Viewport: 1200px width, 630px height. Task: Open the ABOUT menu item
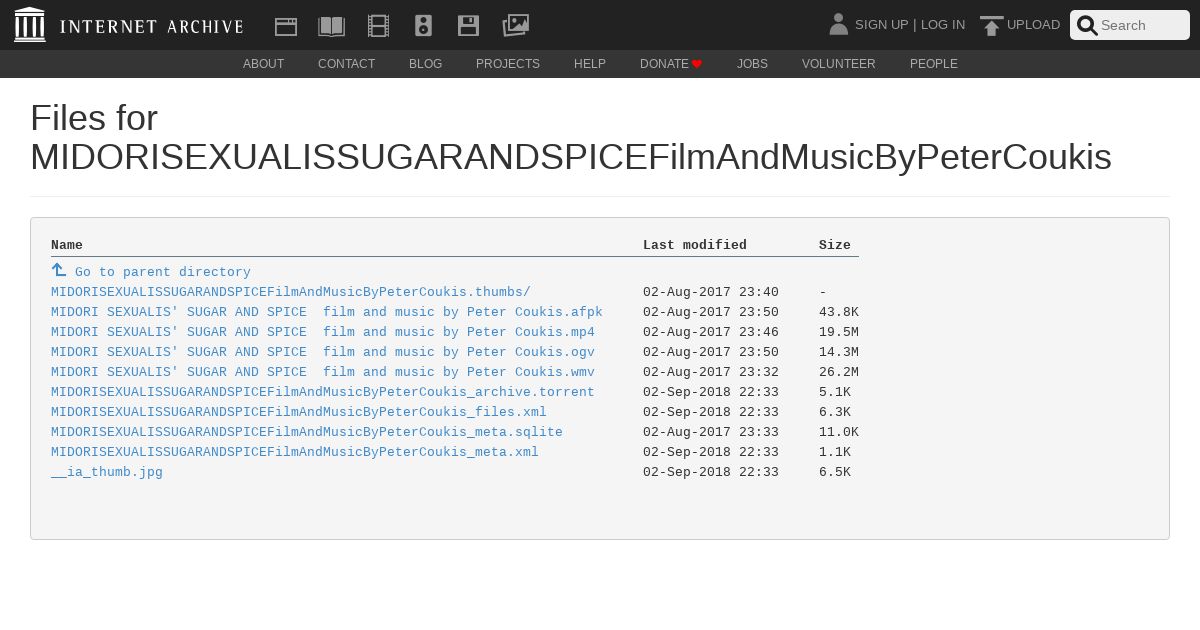coord(264,64)
